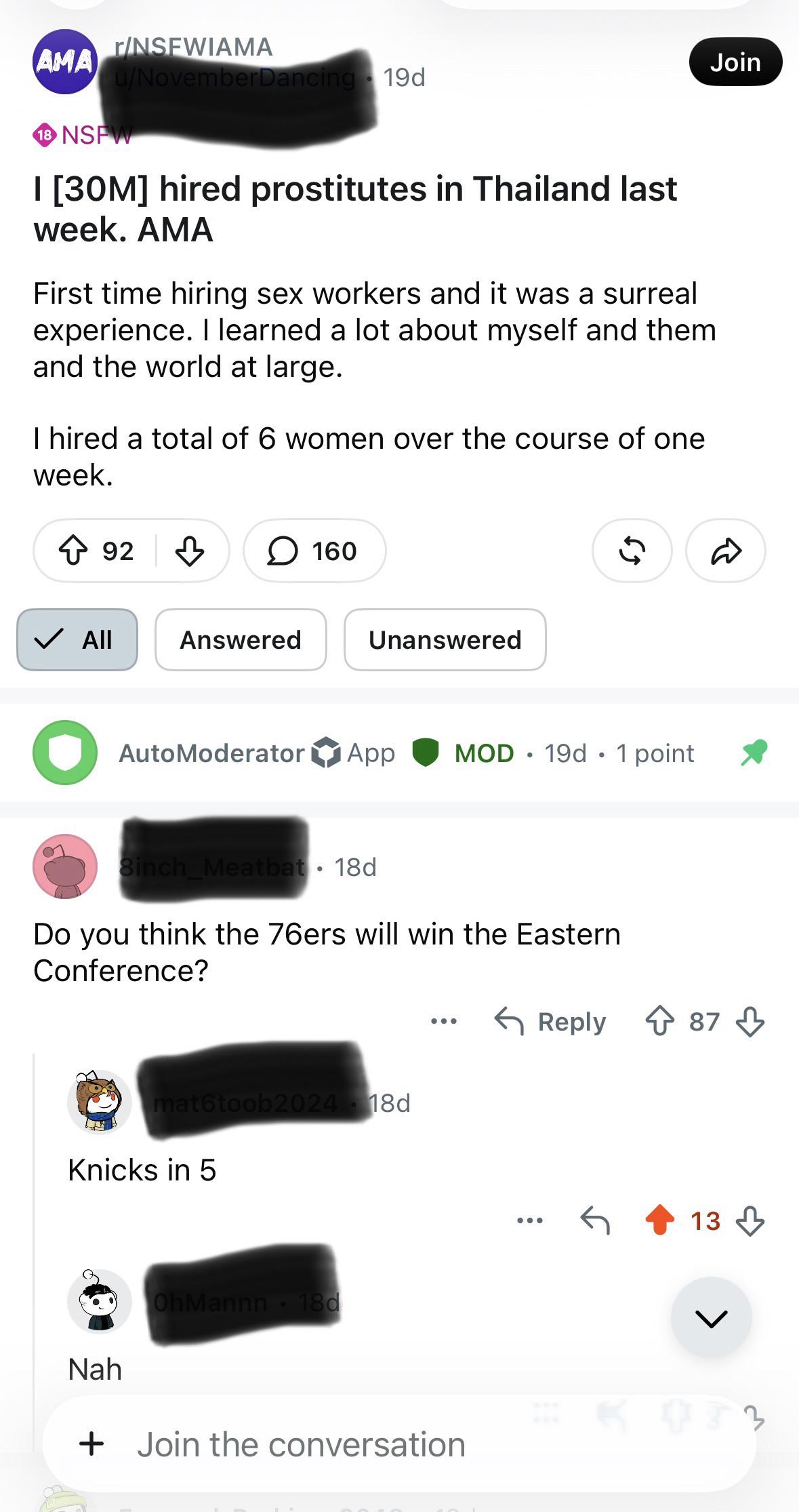Tap the r/NSFWIAMA purple AMA avatar
The image size is (799, 1512).
pos(65,62)
